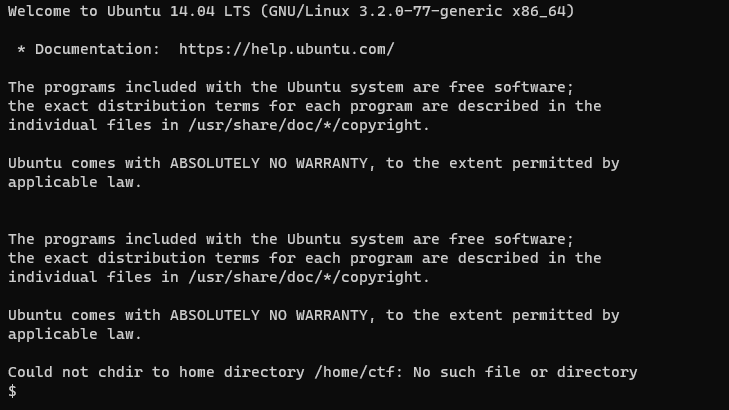Click the first ABSOLUTELY NO WARRANTY phrase
The height and width of the screenshot is (410, 729).
269,163
